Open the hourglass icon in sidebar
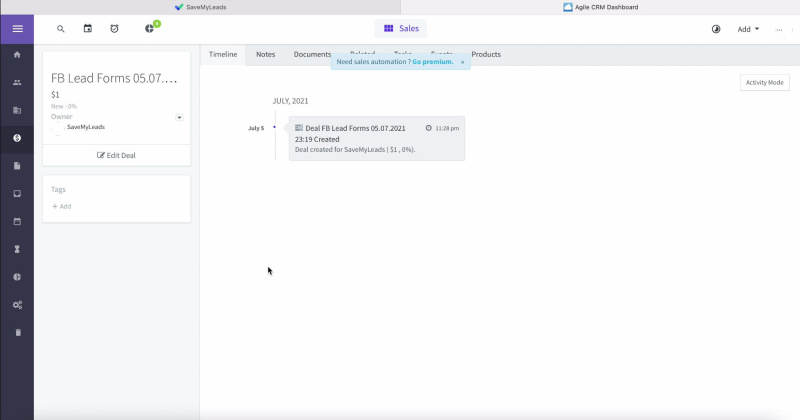Screen dimensions: 800x420 pyautogui.click(x=17, y=249)
